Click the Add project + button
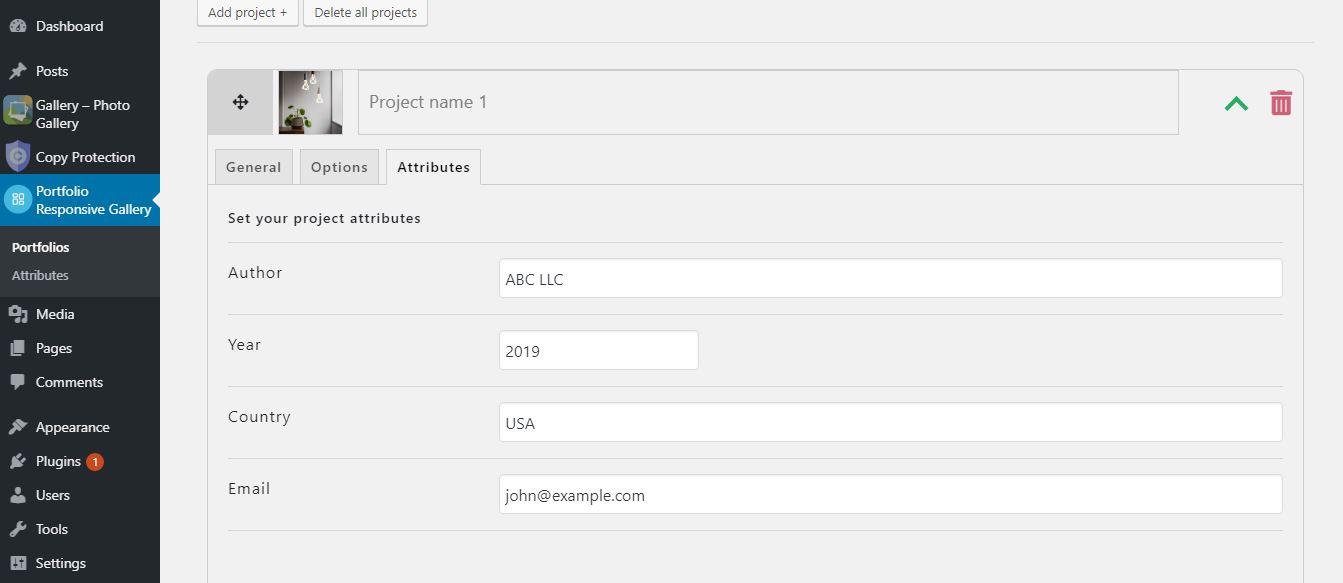This screenshot has width=1343, height=583. pyautogui.click(x=247, y=13)
